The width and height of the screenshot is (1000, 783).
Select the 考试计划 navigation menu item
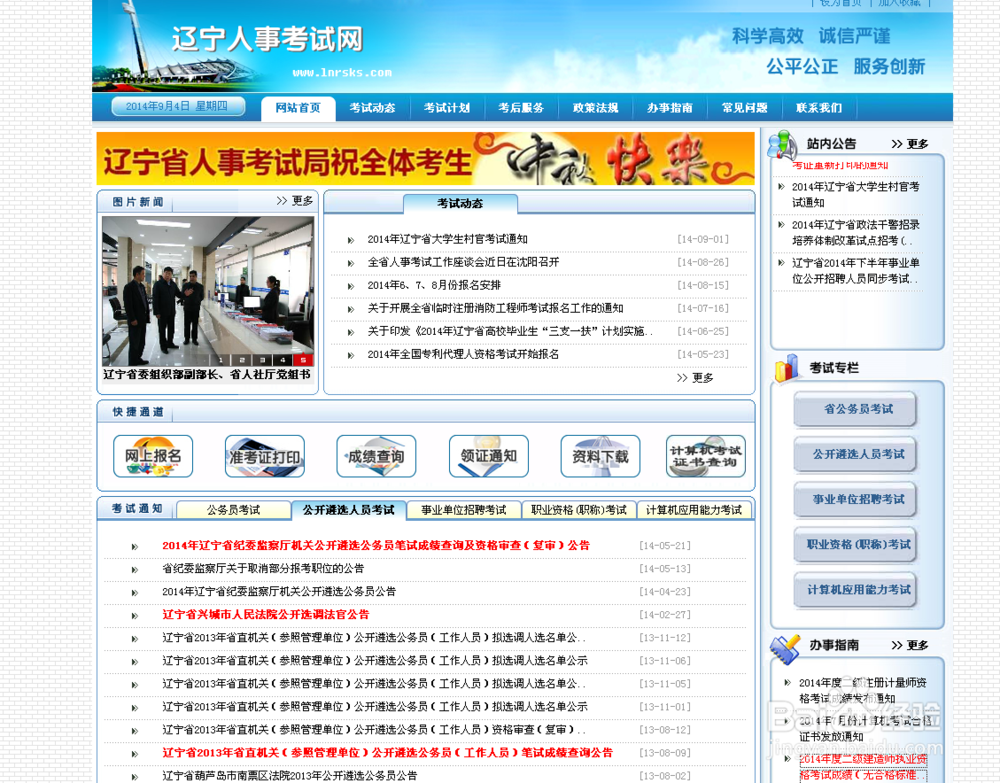coord(446,108)
